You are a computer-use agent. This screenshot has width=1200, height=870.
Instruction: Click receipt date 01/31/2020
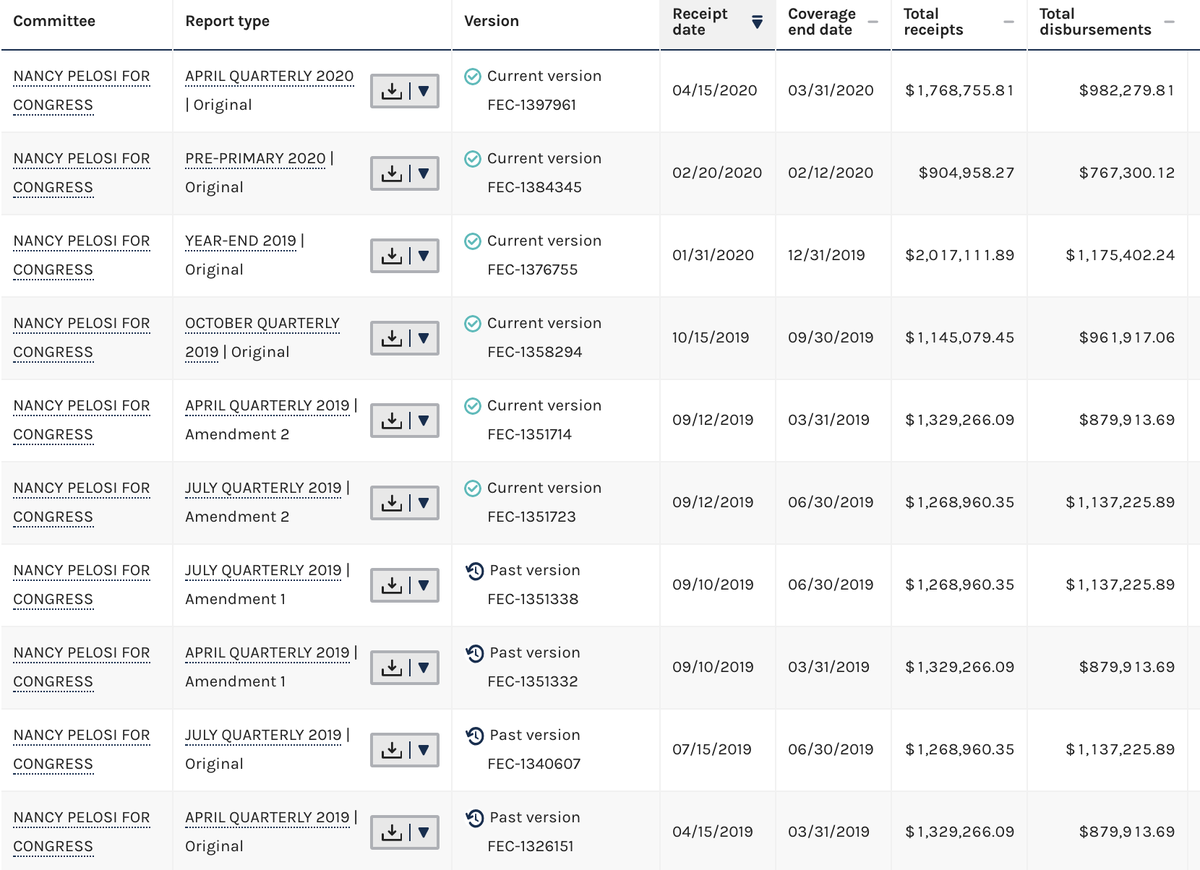(x=713, y=255)
